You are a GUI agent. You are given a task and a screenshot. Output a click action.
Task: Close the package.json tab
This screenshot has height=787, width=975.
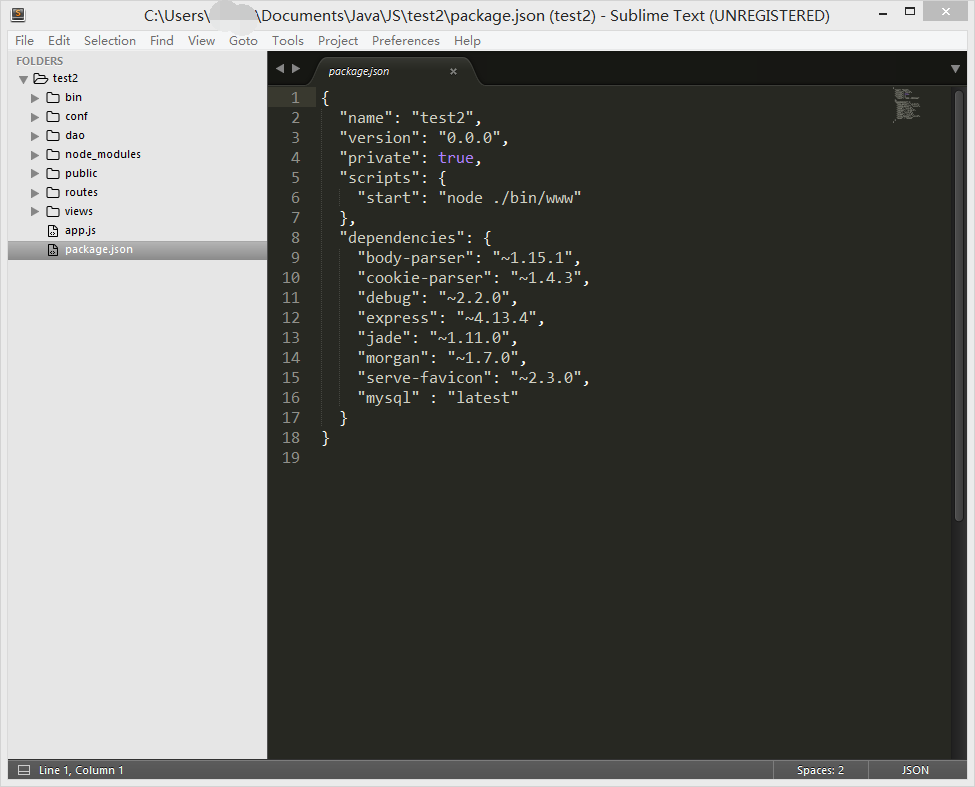click(453, 70)
